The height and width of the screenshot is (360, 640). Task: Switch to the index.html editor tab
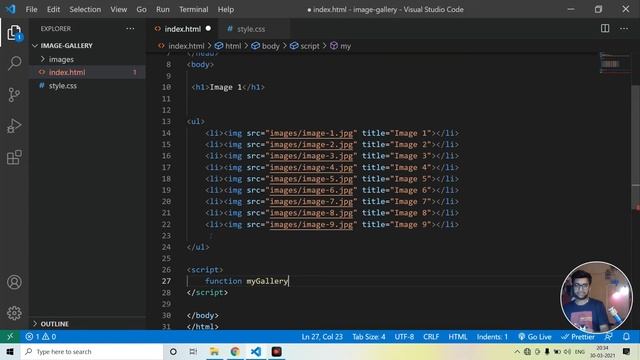[182, 29]
